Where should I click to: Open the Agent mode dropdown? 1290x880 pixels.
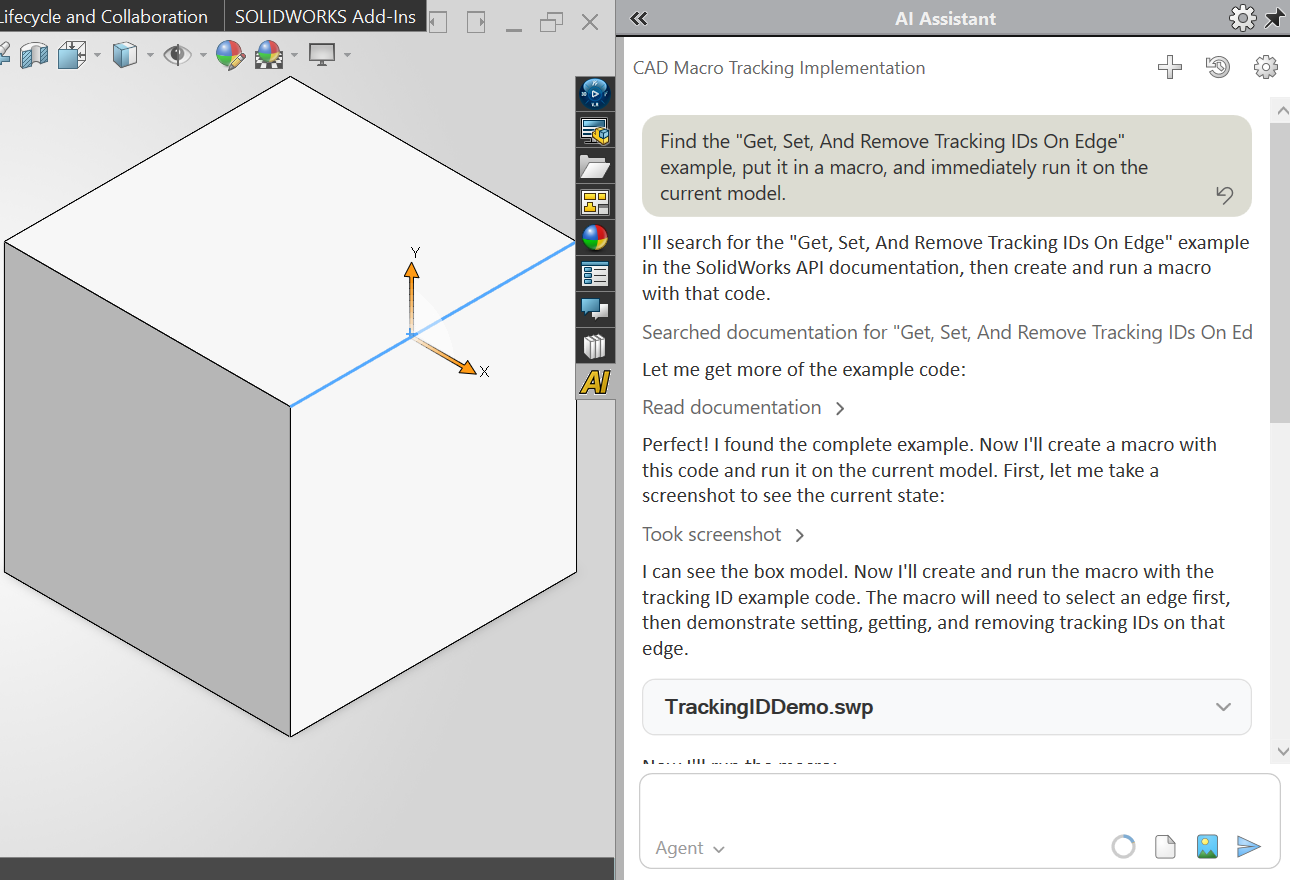(690, 848)
